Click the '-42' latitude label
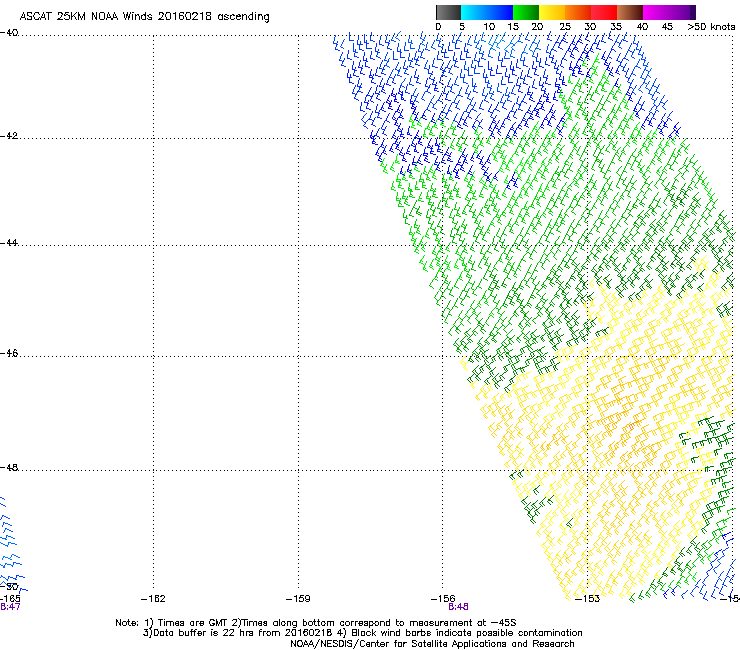This screenshot has width=740, height=650. click(x=9, y=136)
